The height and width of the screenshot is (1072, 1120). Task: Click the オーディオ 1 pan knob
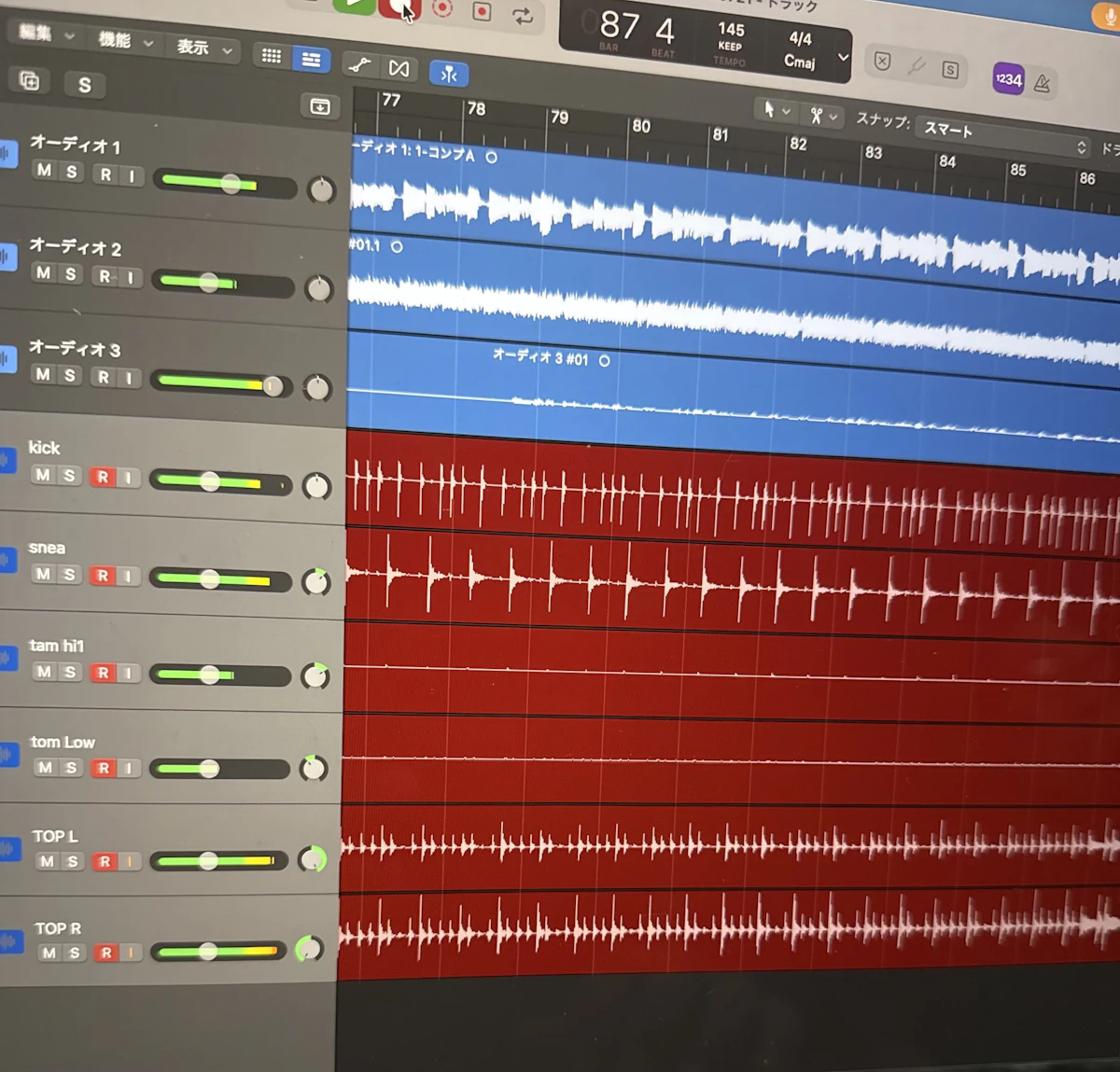point(321,190)
